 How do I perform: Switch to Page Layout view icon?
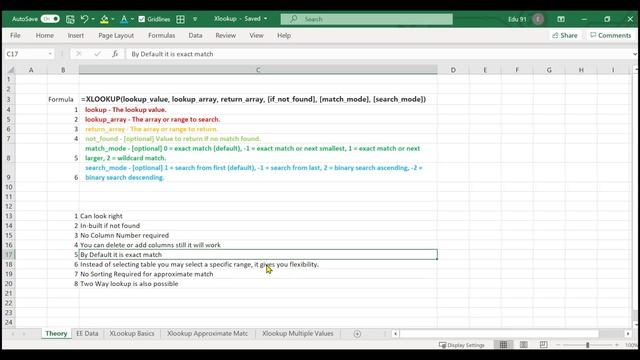pos(523,345)
